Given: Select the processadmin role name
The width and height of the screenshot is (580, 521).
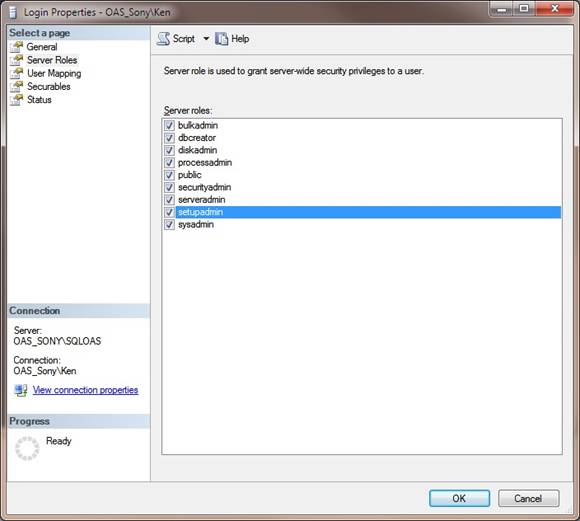Looking at the screenshot, I should click(205, 163).
